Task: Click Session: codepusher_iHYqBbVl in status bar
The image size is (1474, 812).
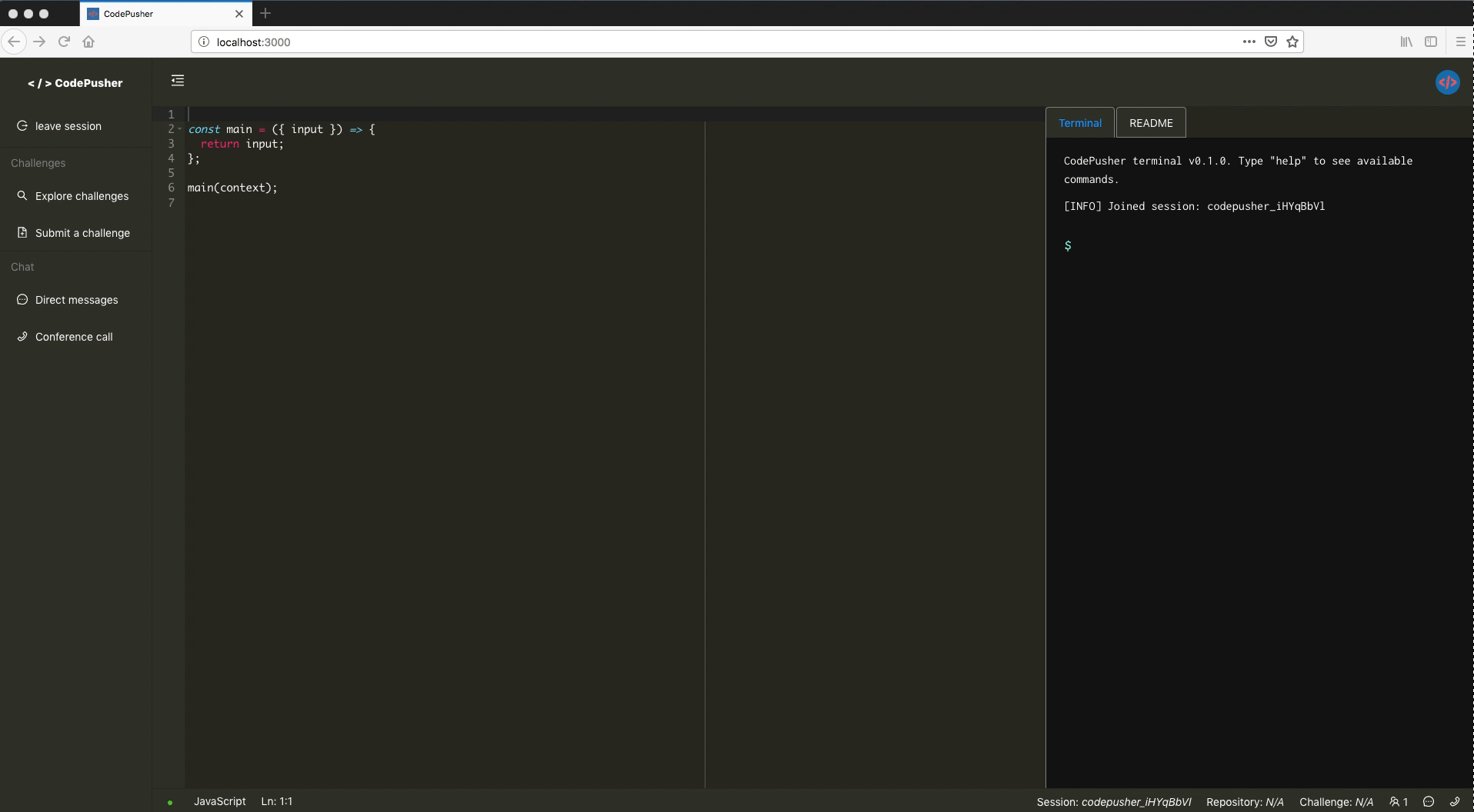Action: (1114, 802)
